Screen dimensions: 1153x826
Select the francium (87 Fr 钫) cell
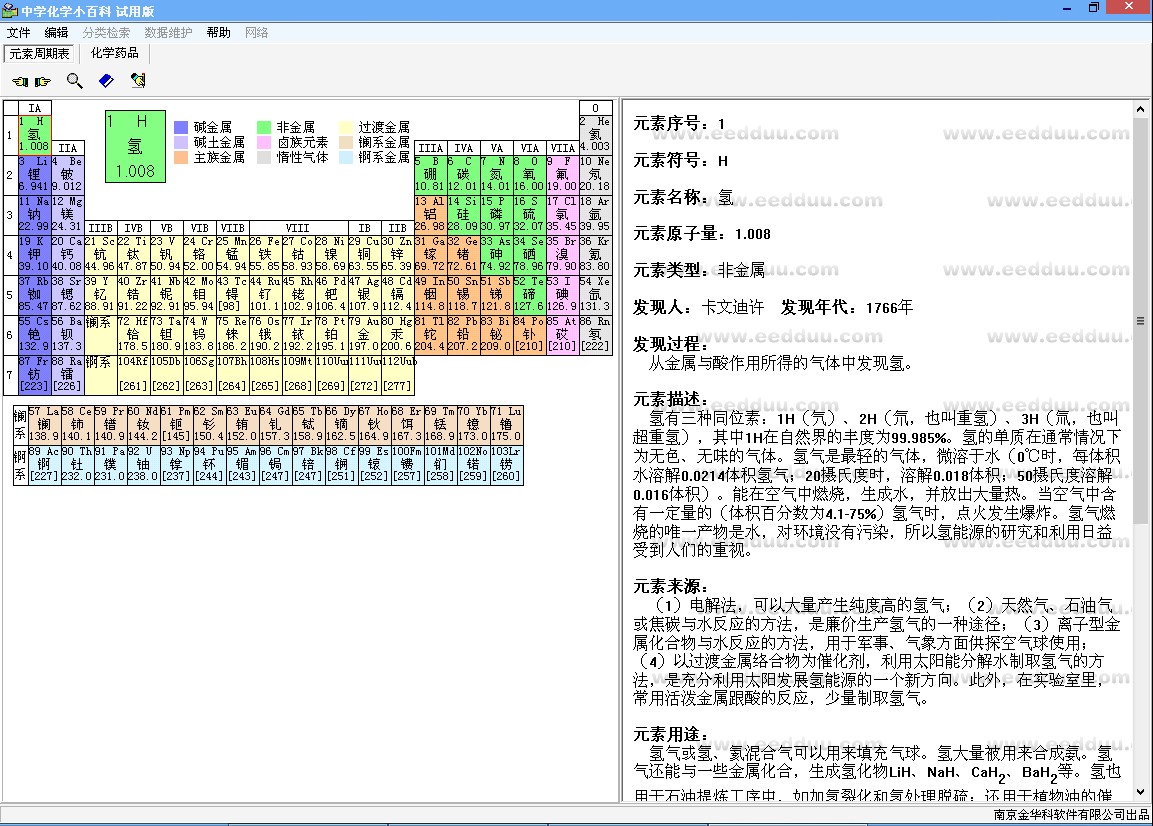click(x=35, y=374)
